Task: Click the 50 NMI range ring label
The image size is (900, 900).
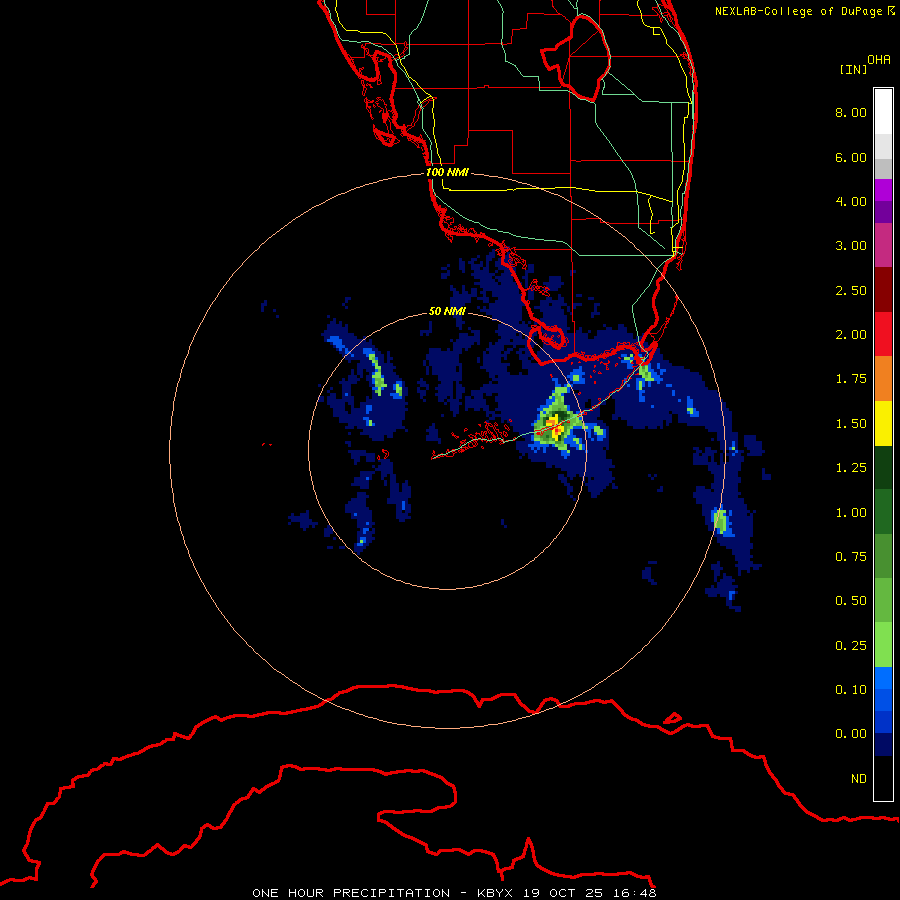Action: point(447,311)
